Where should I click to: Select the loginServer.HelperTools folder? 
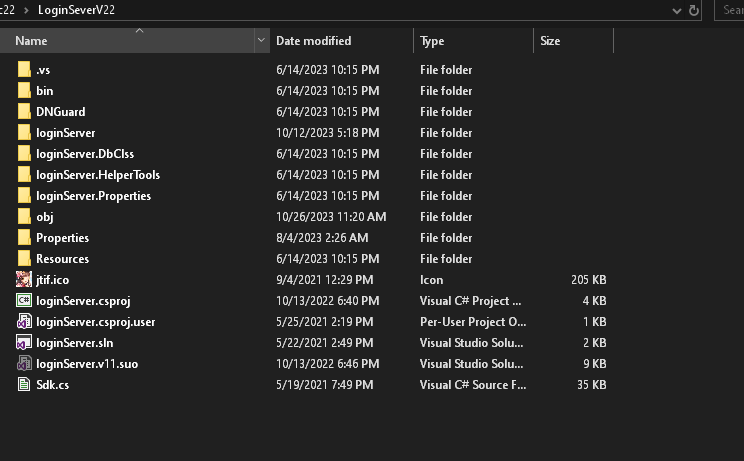coord(97,175)
